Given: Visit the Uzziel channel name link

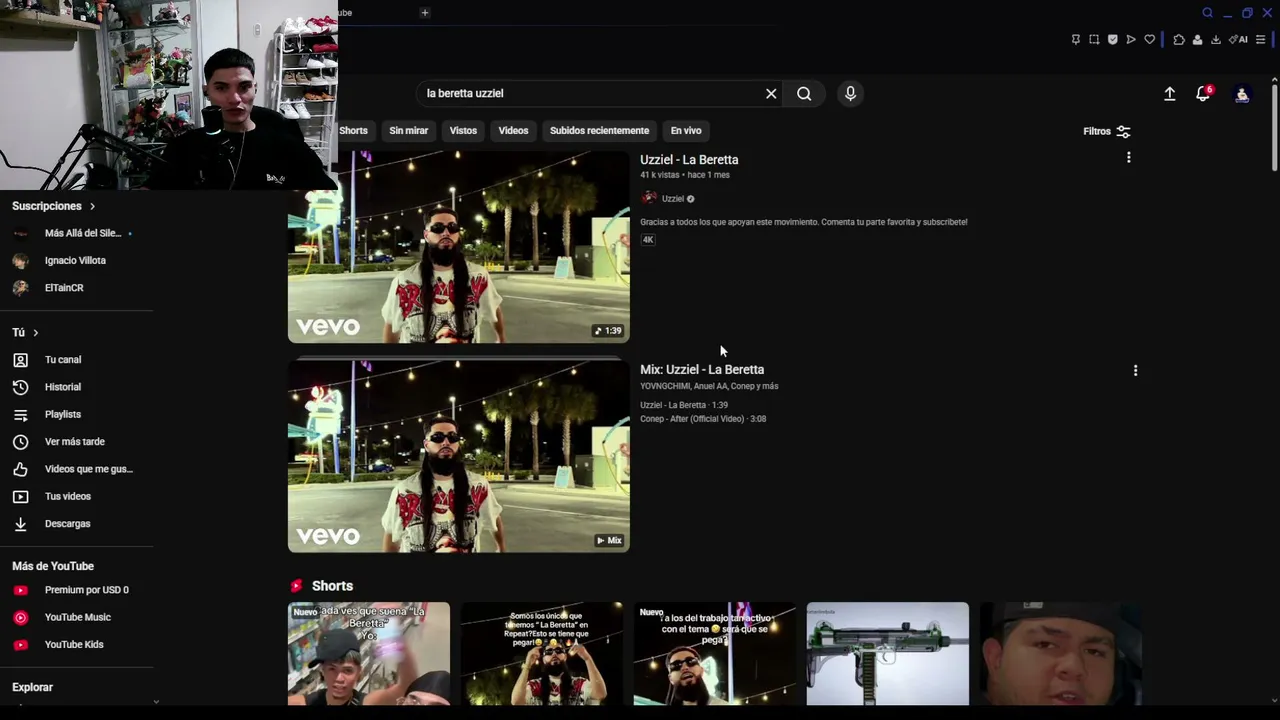Looking at the screenshot, I should [673, 199].
